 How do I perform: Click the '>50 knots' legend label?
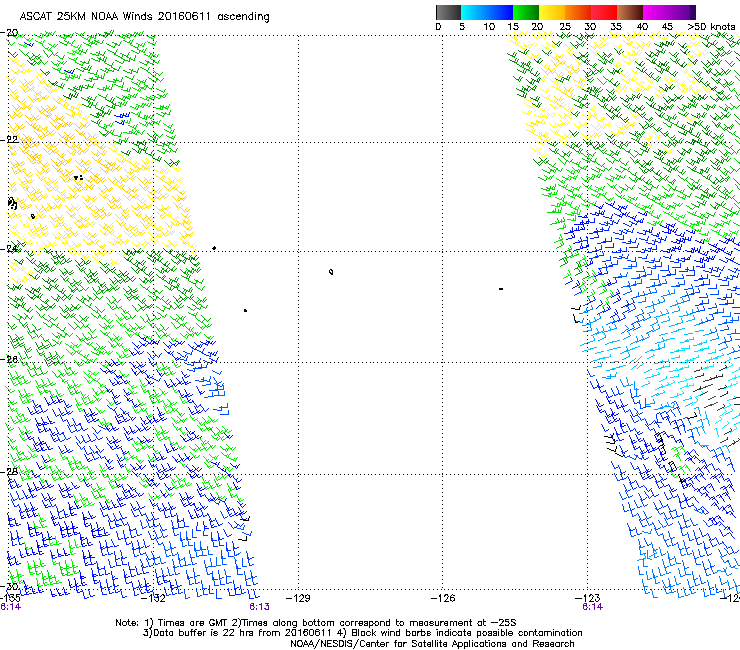(x=711, y=27)
